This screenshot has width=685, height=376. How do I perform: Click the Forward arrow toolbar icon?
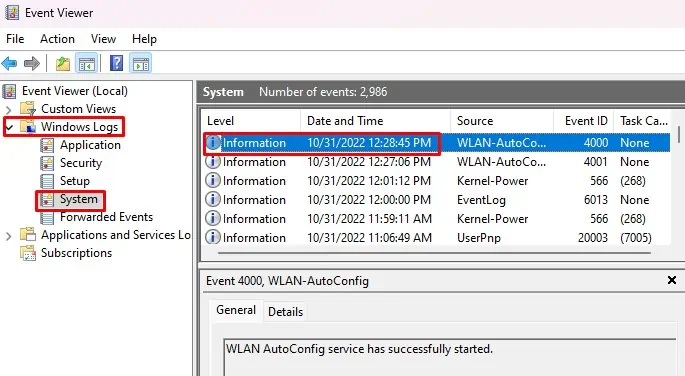click(31, 64)
